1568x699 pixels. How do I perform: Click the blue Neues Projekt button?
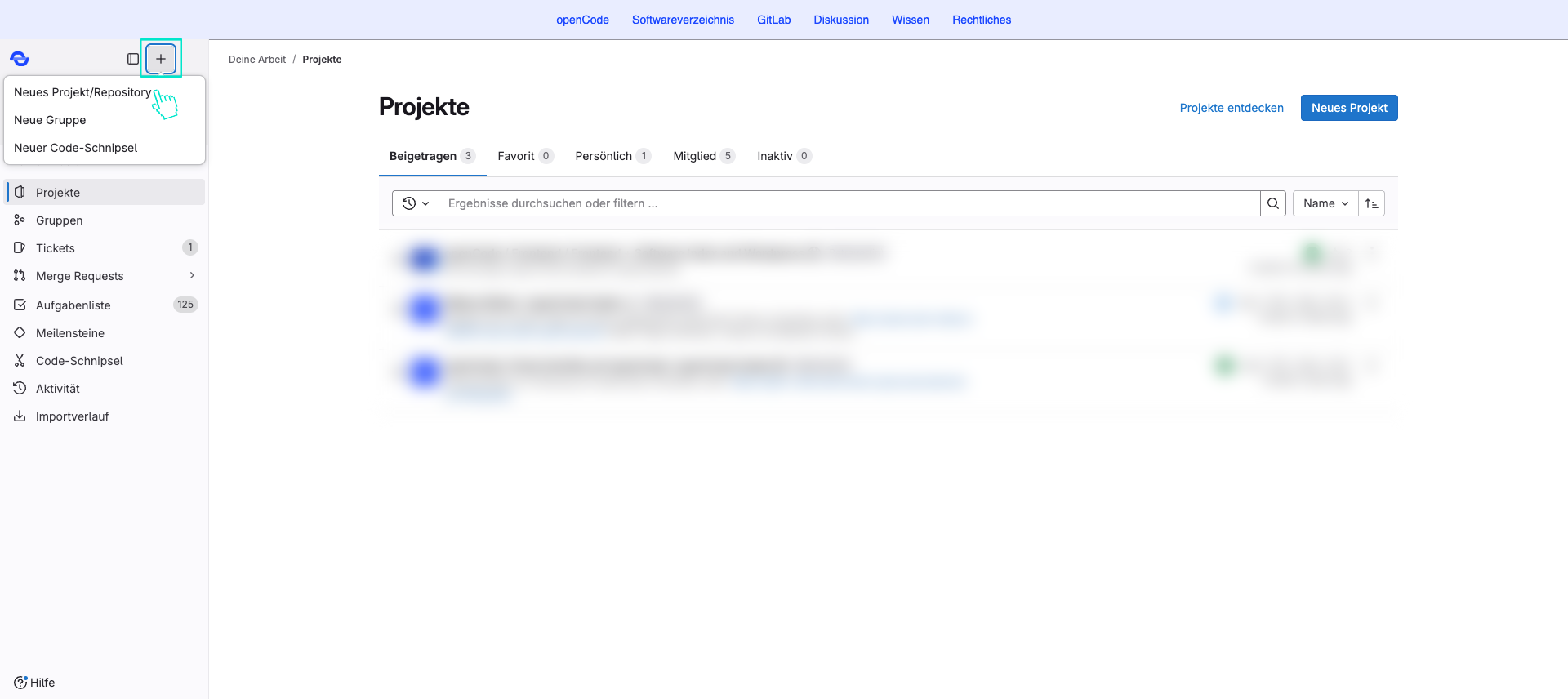click(x=1348, y=108)
